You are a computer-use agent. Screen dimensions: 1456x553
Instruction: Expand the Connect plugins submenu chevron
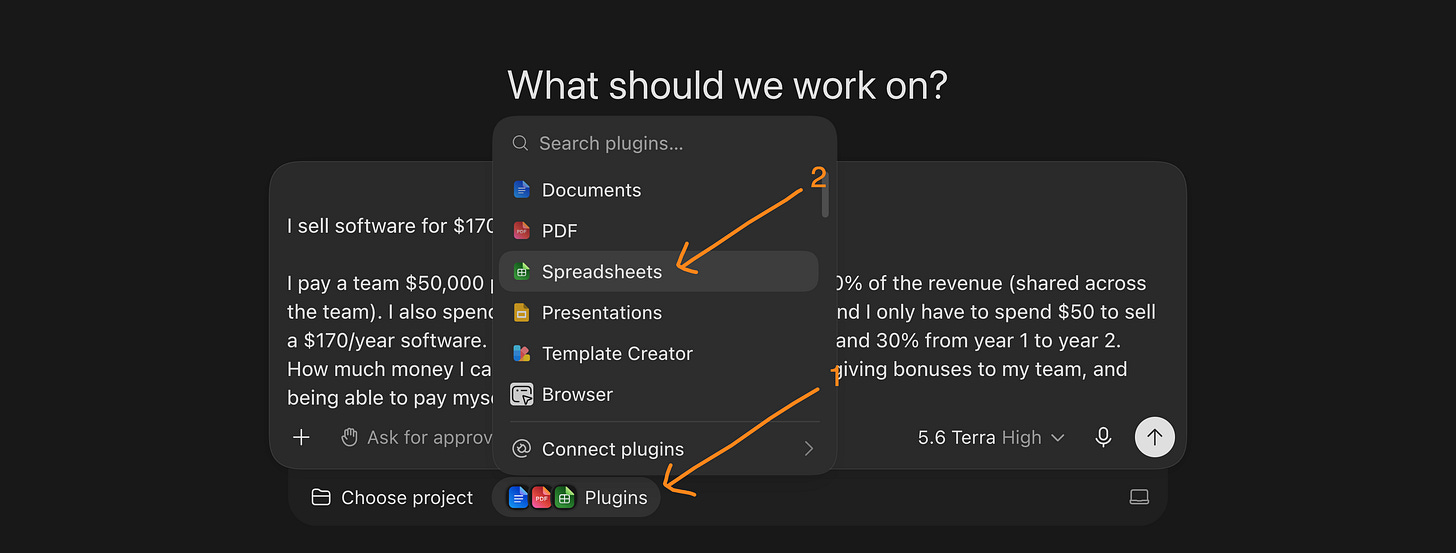pyautogui.click(x=809, y=449)
